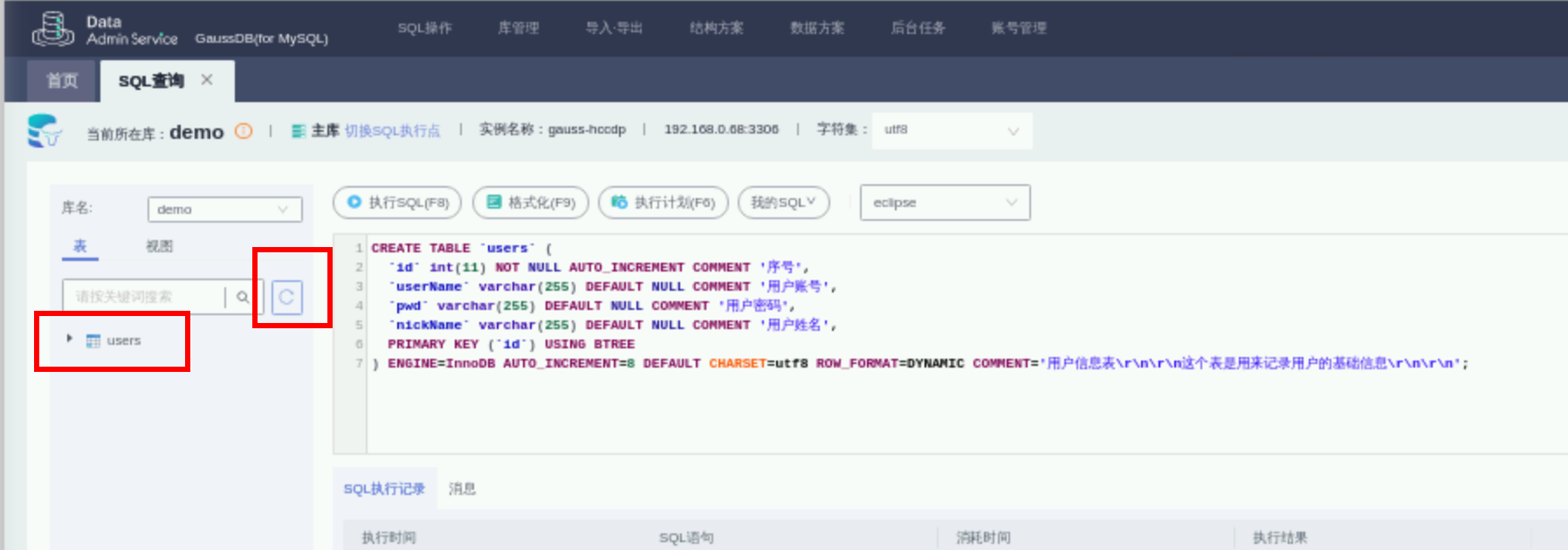The image size is (1568, 550).
Task: Expand the users table tree node
Action: [x=69, y=339]
